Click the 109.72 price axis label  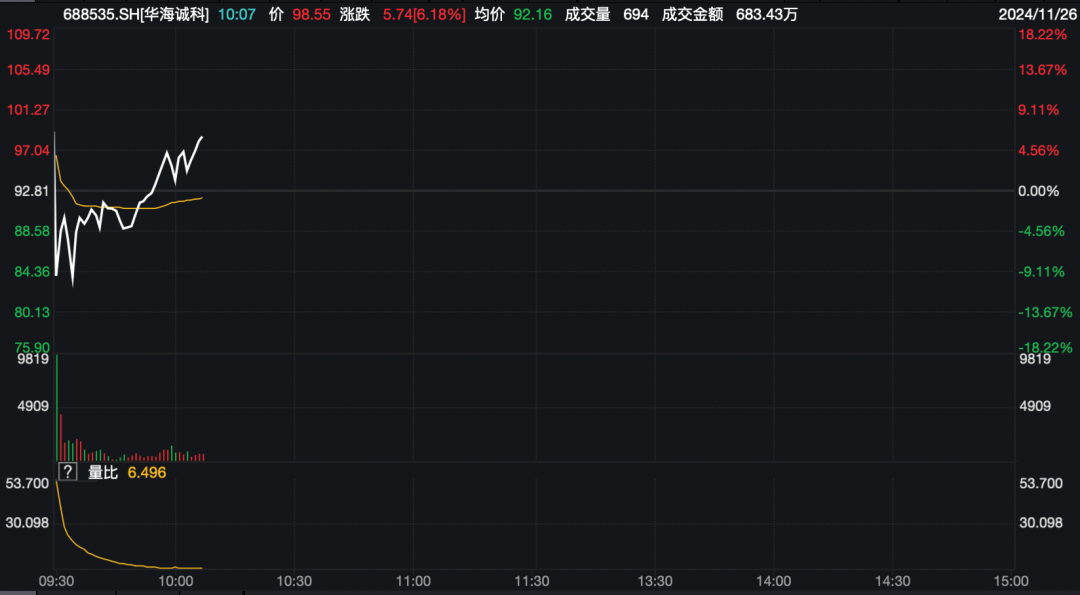click(x=28, y=34)
